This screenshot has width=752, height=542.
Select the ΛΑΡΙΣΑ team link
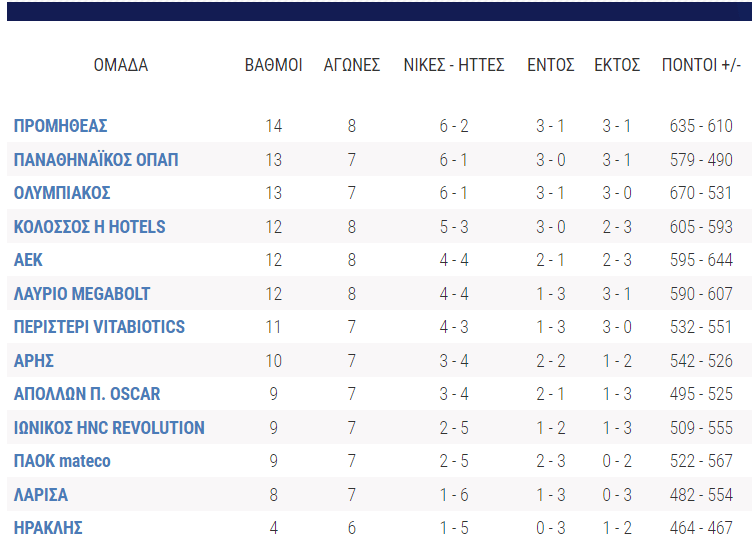41,495
